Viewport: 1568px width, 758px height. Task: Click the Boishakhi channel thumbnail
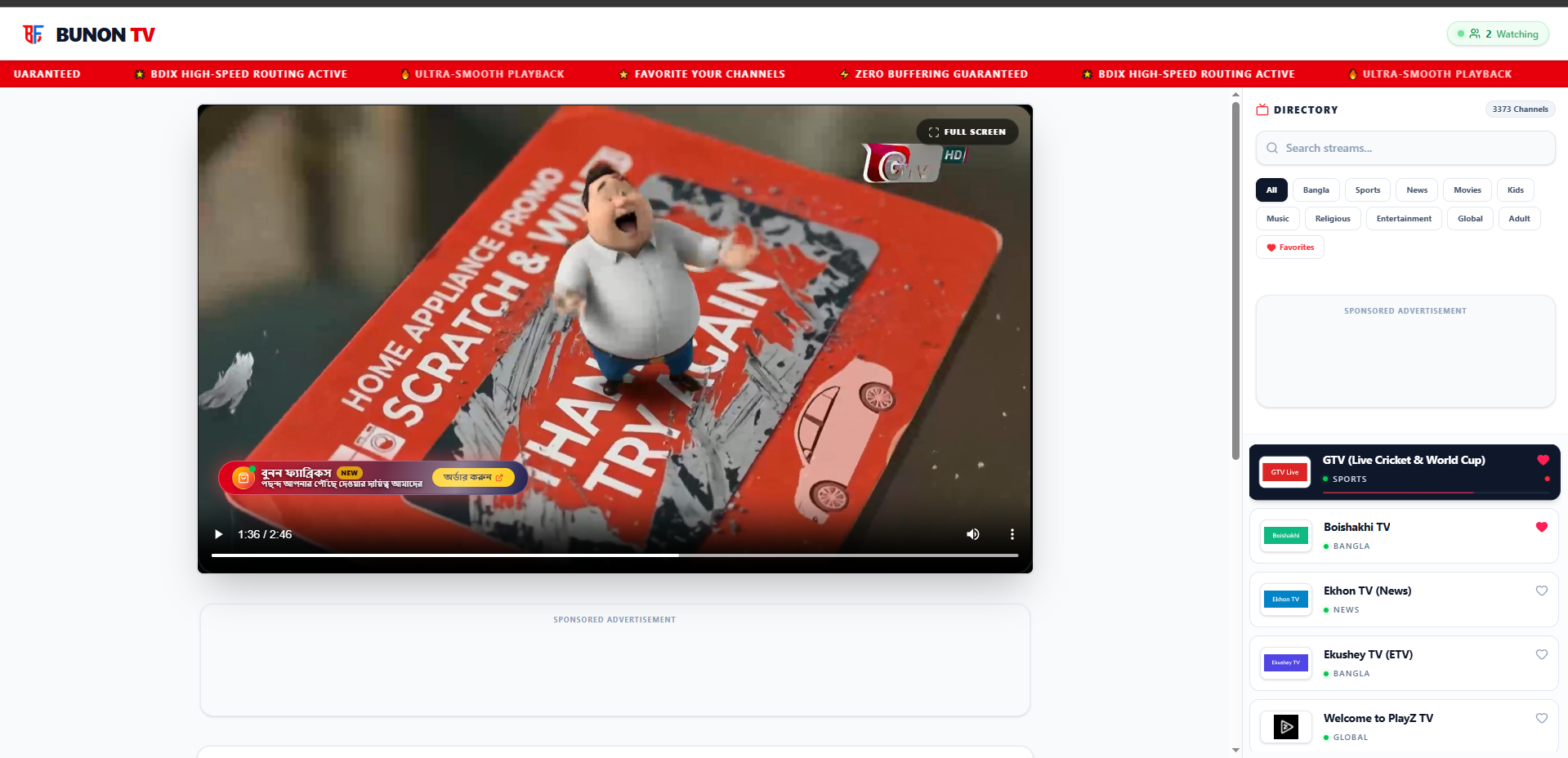(1285, 536)
